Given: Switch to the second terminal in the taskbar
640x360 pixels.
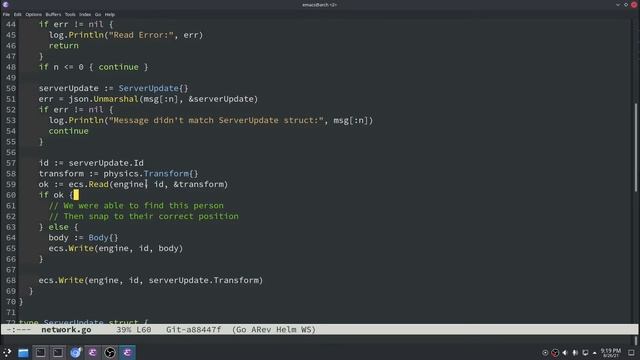Looking at the screenshot, I should coord(58,353).
